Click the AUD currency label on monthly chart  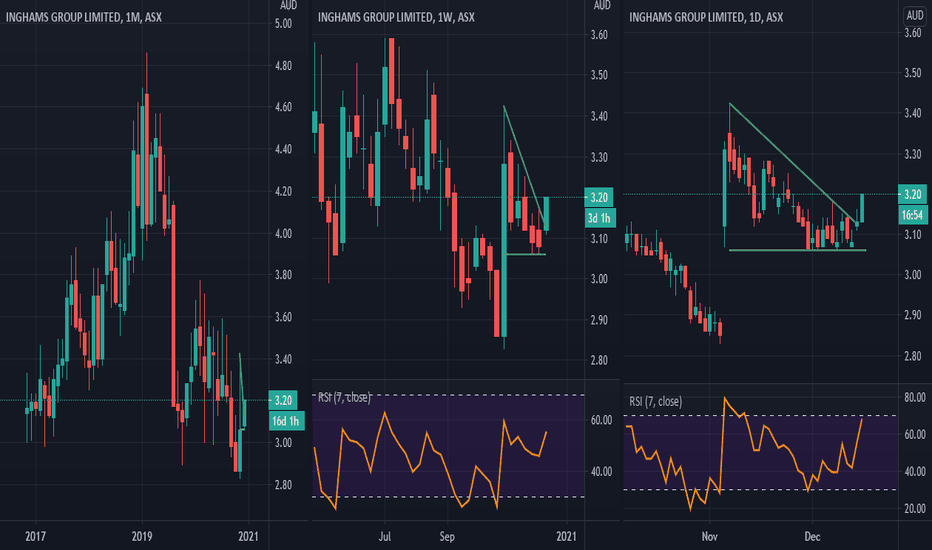pos(288,5)
